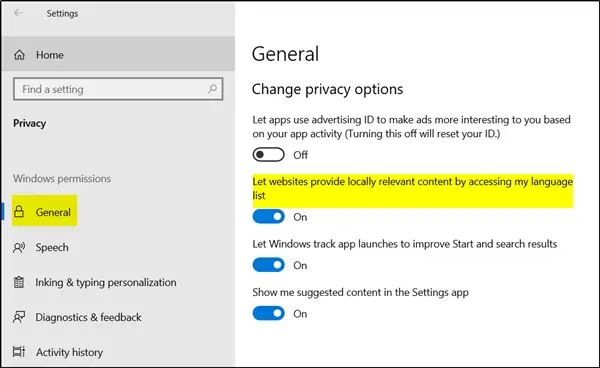Click the Home house icon
This screenshot has height=368, width=600.
[x=20, y=55]
